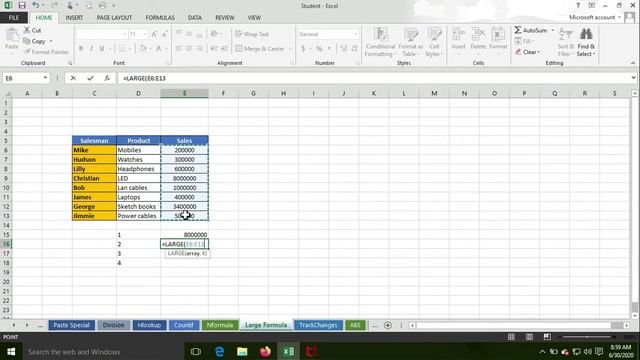Select column E header
640x360 pixels.
tap(184, 93)
